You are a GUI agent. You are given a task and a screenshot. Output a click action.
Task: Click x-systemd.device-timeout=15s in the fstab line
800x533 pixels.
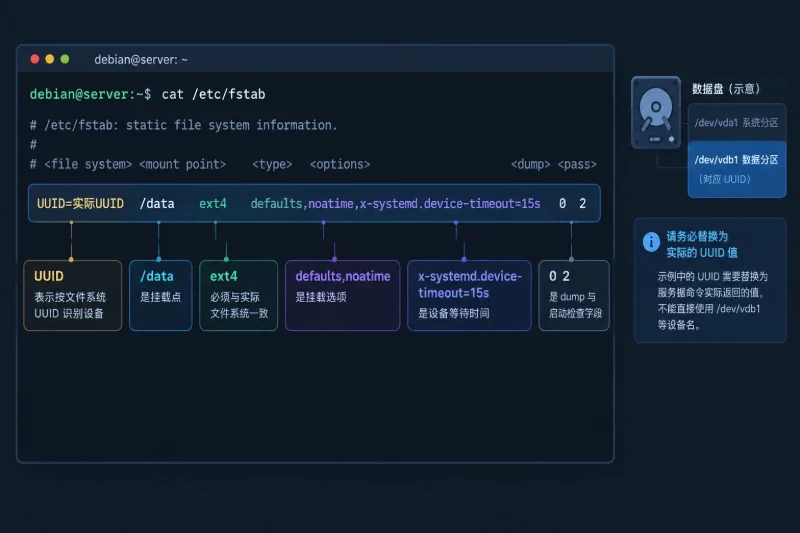click(x=450, y=204)
